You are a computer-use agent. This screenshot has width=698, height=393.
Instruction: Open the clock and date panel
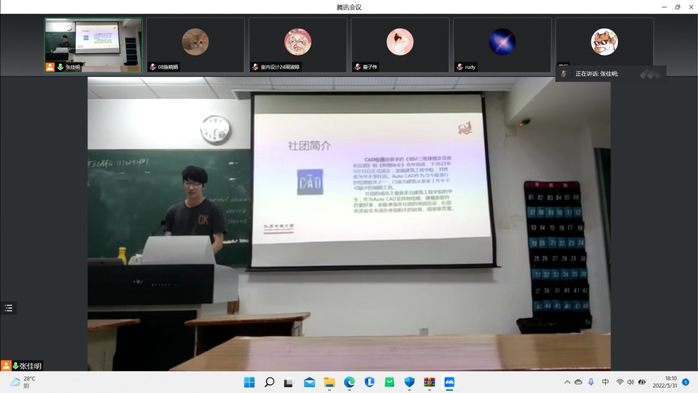(x=665, y=382)
